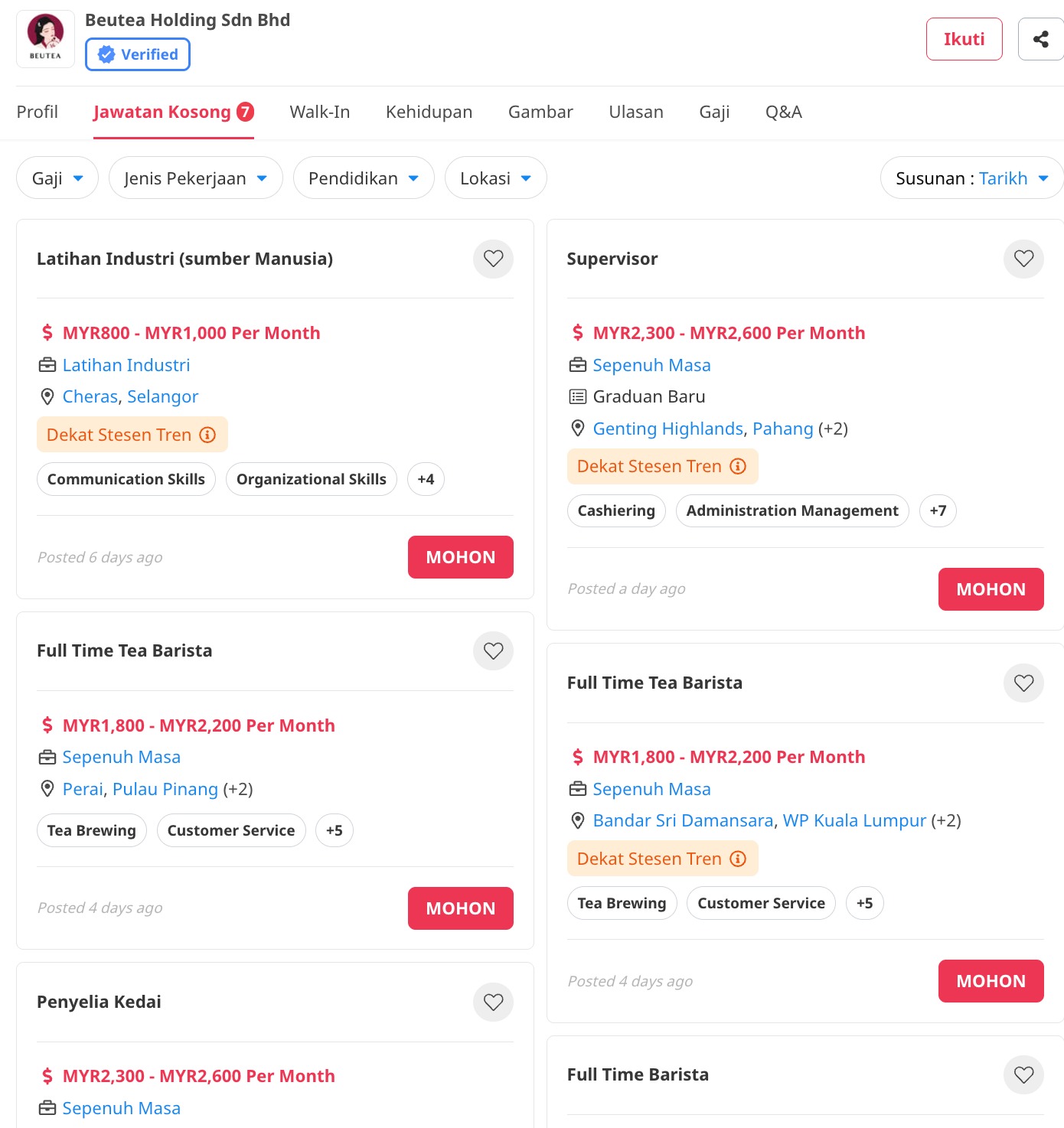Click info icon in Latihan Industri train badge
Viewport: 1064px width, 1128px height.
pos(207,435)
